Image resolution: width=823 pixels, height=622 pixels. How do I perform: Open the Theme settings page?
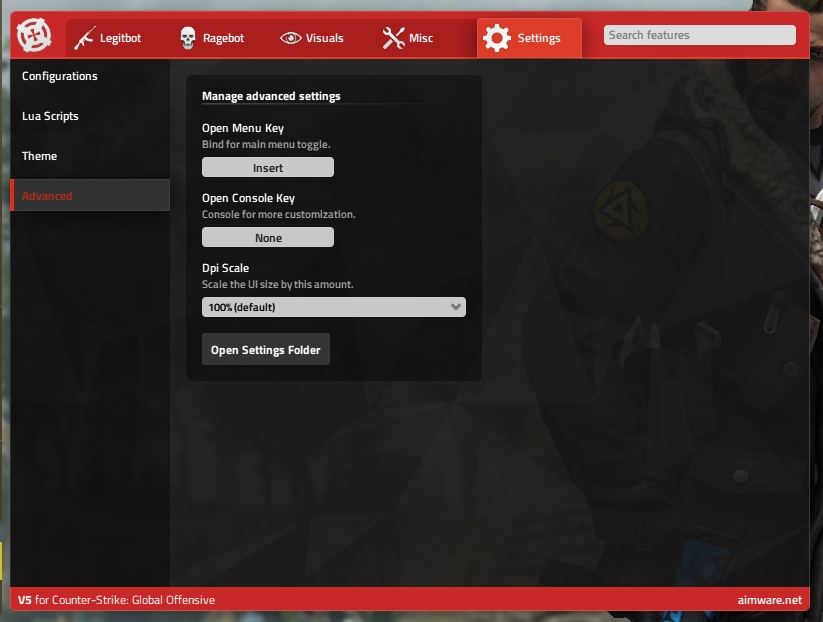pos(40,156)
